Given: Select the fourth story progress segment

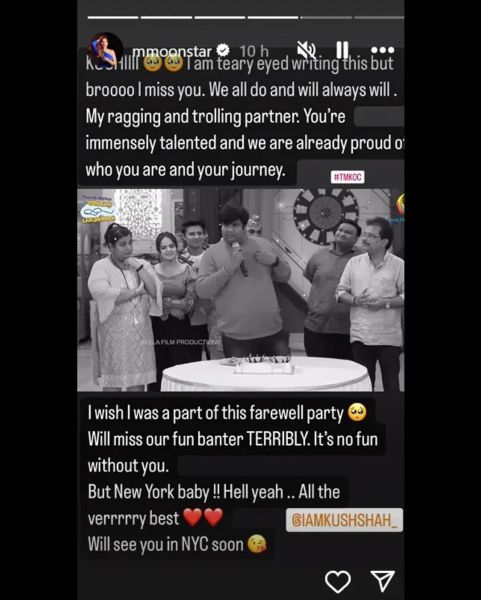Looking at the screenshot, I should [273, 17].
